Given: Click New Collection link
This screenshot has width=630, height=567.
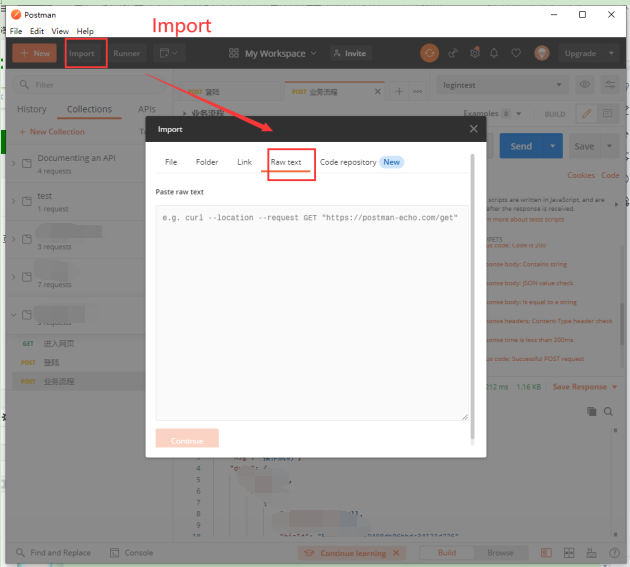Looking at the screenshot, I should click(52, 131).
